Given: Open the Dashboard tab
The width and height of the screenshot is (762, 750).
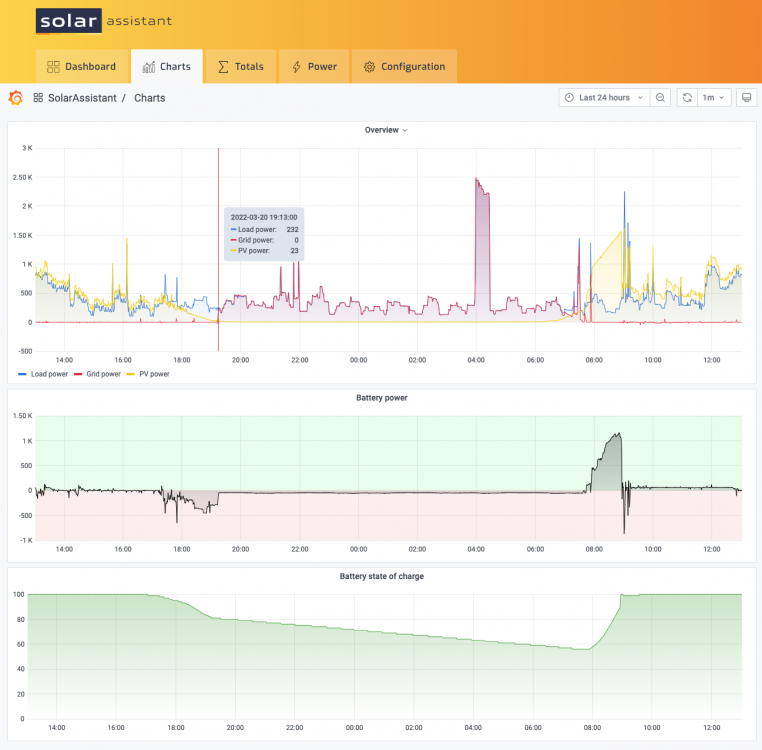Looking at the screenshot, I should click(x=82, y=67).
